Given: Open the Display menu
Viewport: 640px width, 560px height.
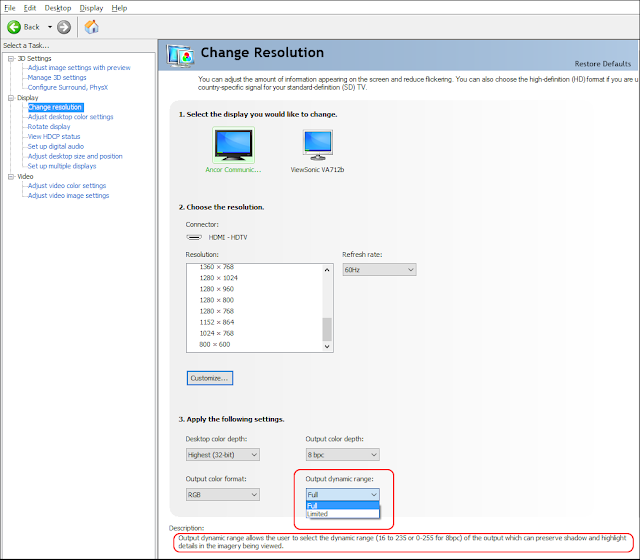Looking at the screenshot, I should pyautogui.click(x=91, y=8).
